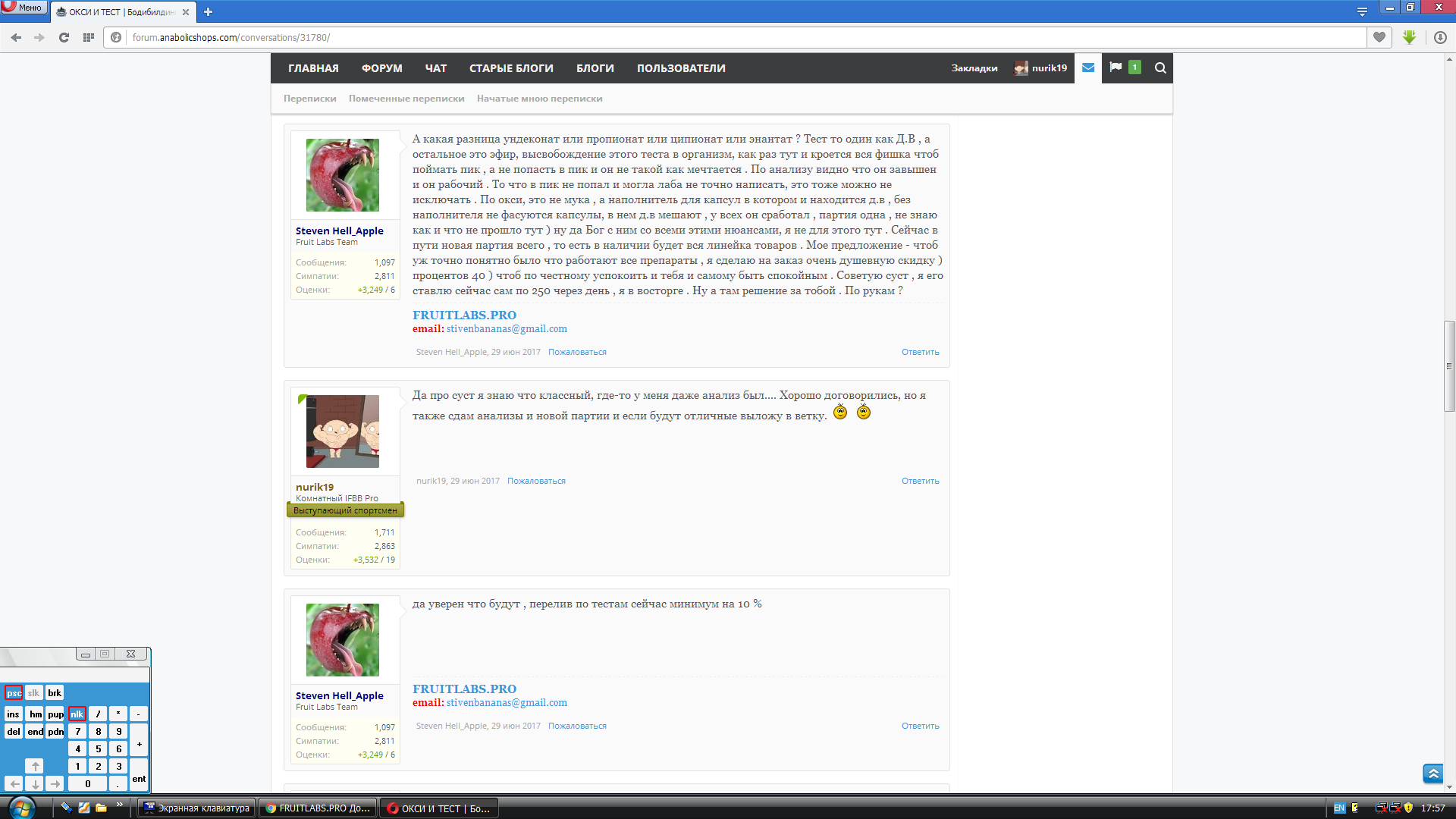The image size is (1456, 819).
Task: Click the browser address bar
Action: [x=682, y=37]
